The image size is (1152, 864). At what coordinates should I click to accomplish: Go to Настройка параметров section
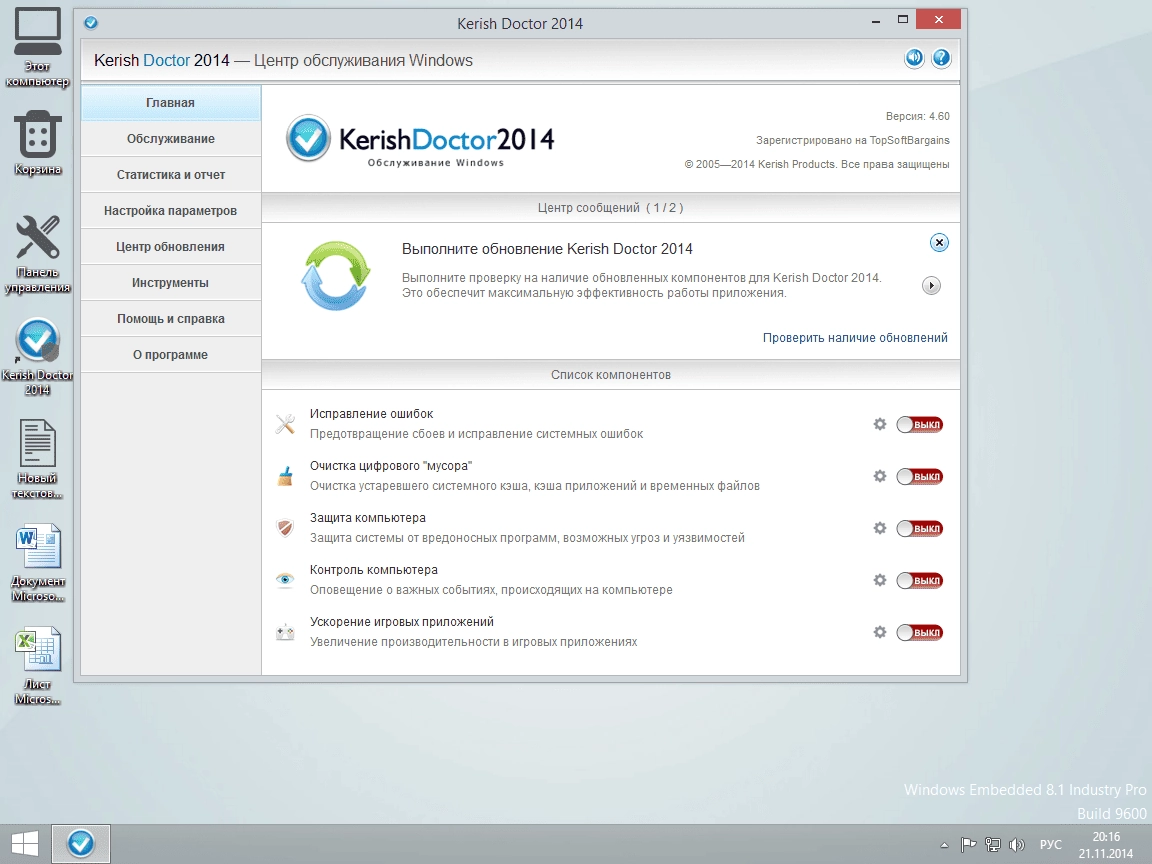(170, 211)
